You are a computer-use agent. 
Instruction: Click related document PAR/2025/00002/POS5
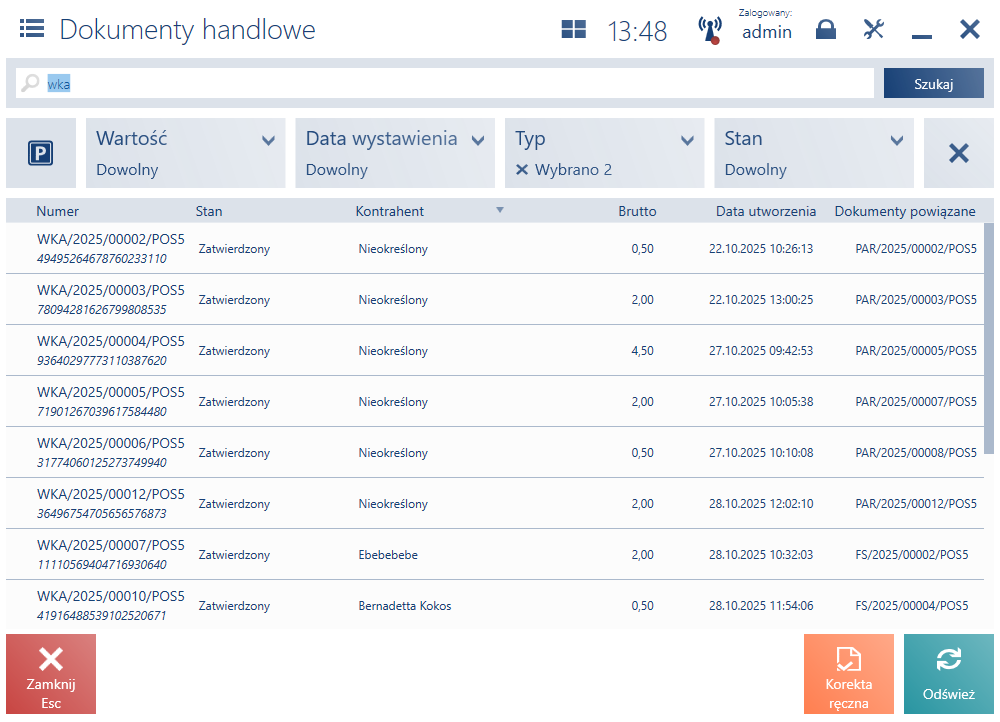[916, 249]
